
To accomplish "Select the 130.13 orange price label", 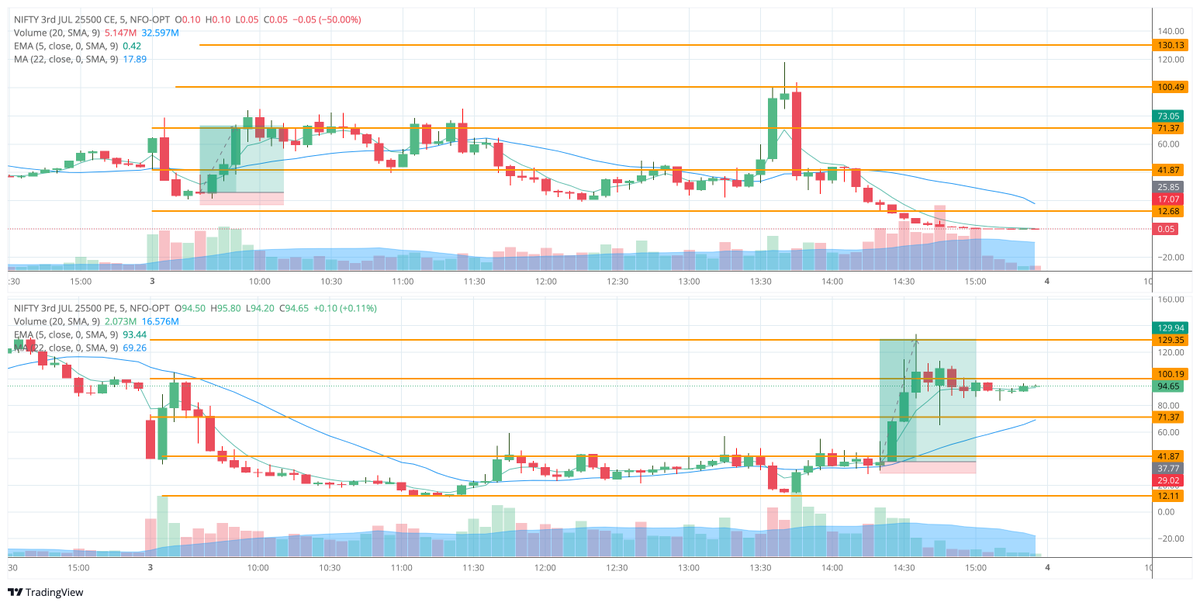I will (x=1169, y=45).
